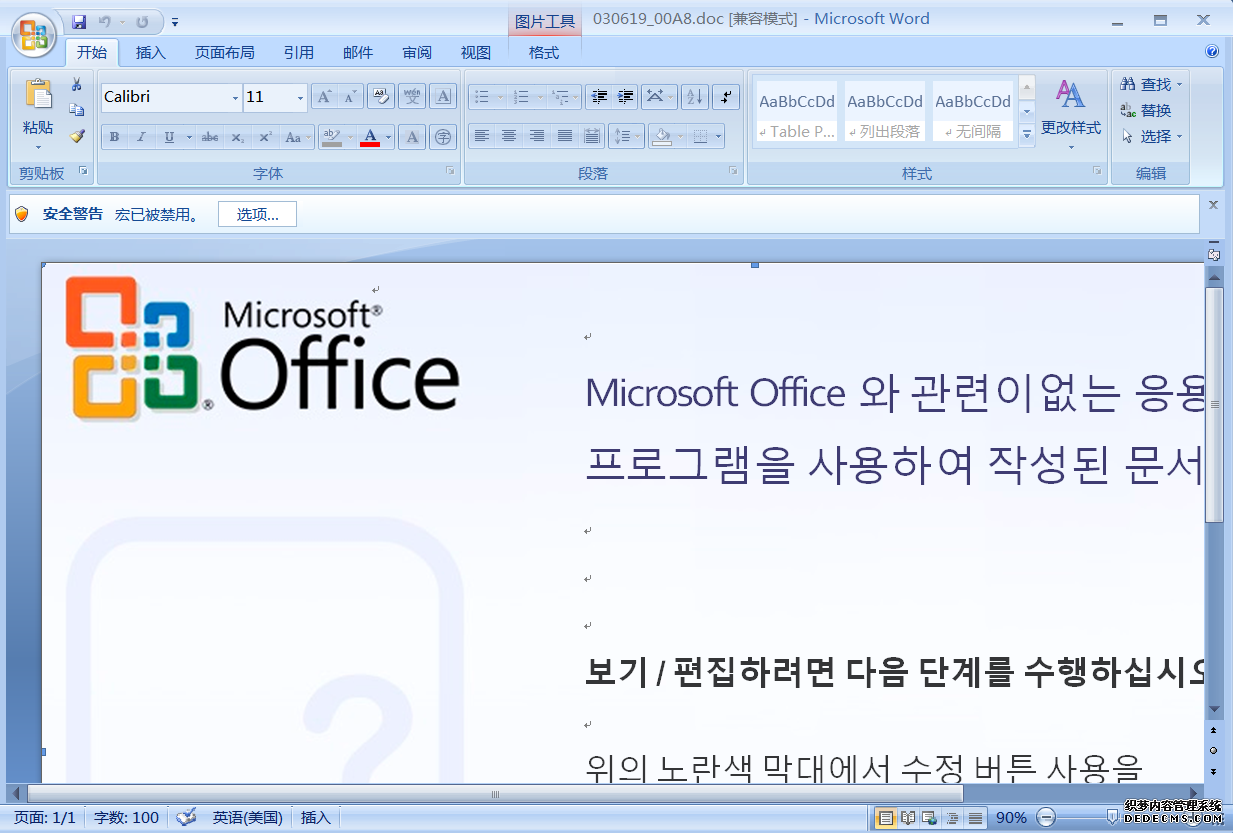
Task: Cut selection with the scissors icon
Action: (x=77, y=84)
